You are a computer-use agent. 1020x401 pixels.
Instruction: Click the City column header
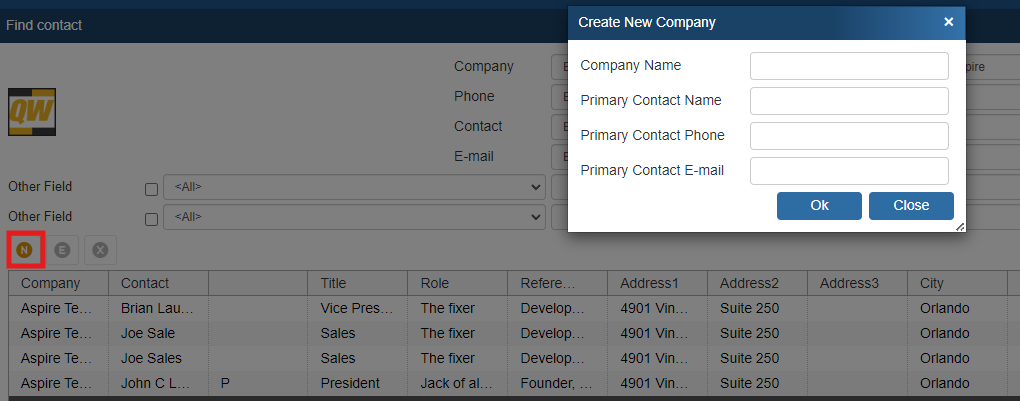957,283
